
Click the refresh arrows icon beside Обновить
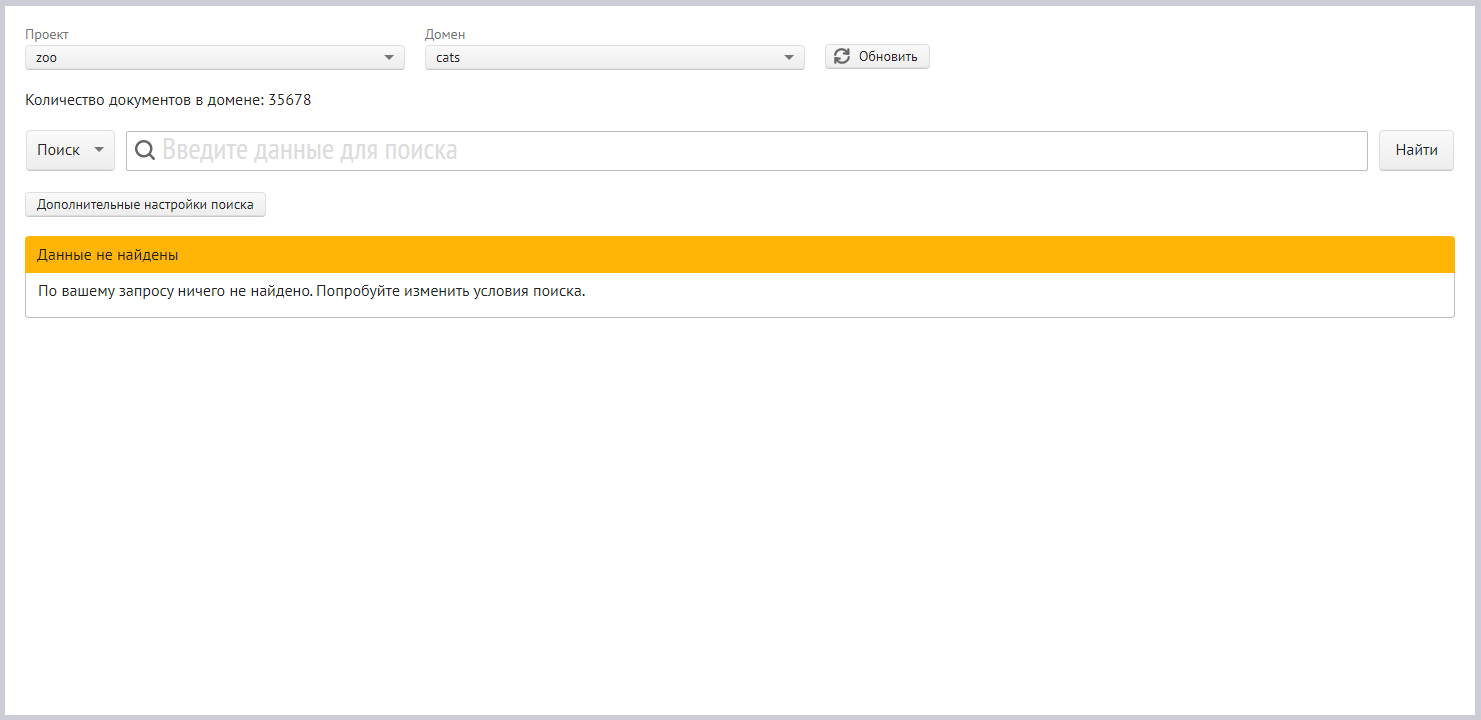pyautogui.click(x=842, y=57)
